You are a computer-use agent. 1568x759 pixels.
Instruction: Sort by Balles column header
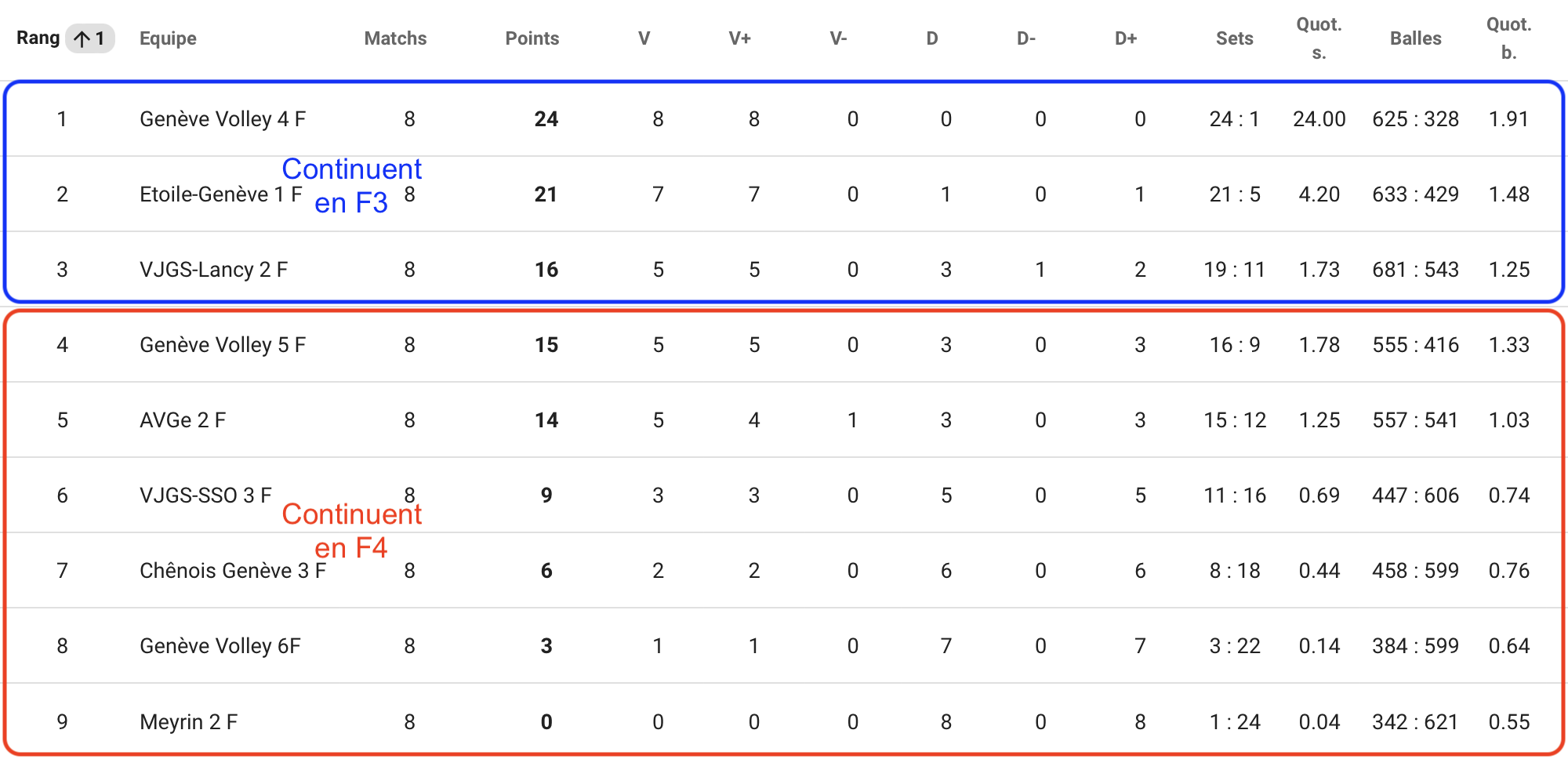[1415, 38]
